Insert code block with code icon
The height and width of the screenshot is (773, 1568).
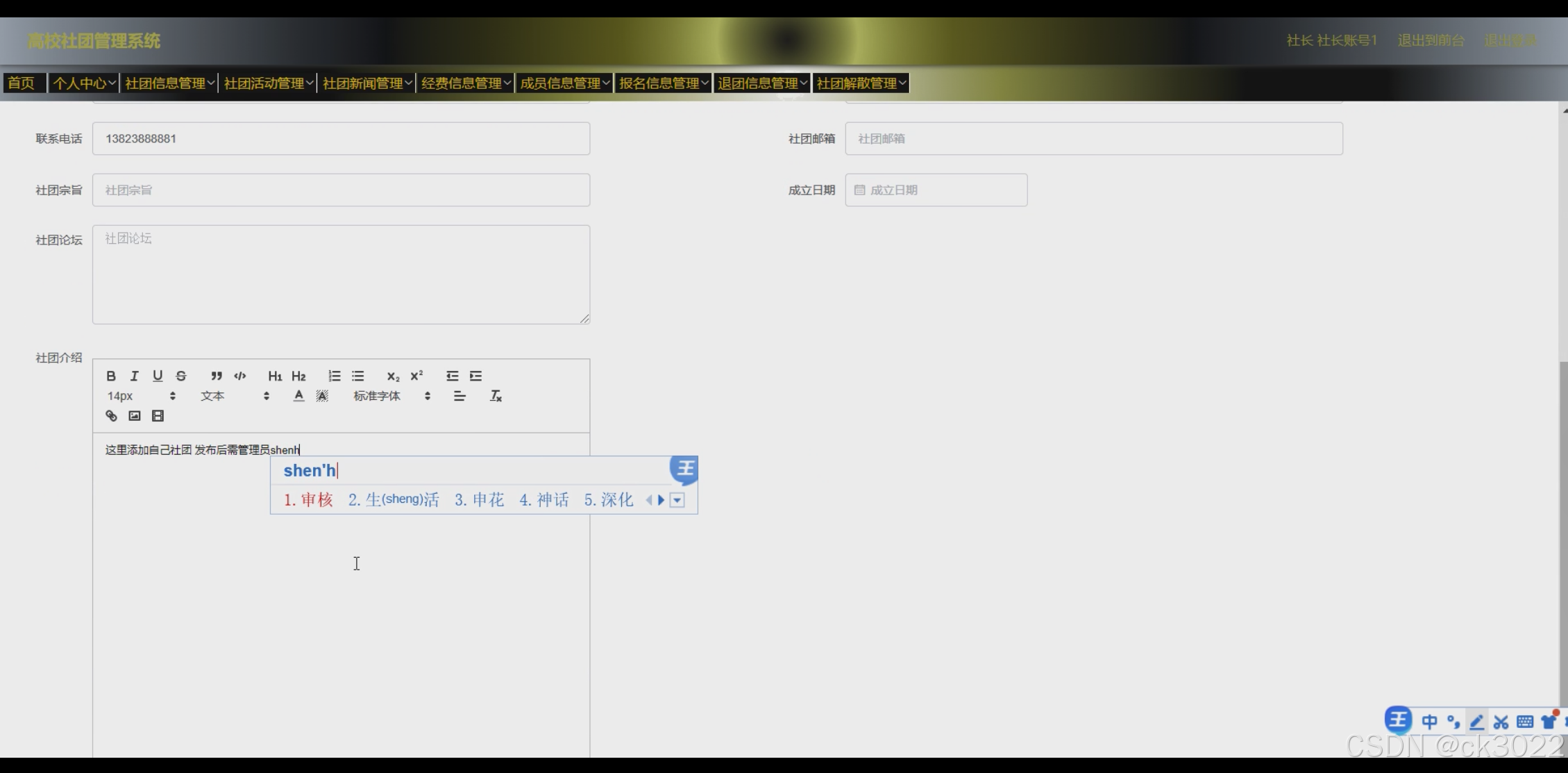click(x=240, y=376)
